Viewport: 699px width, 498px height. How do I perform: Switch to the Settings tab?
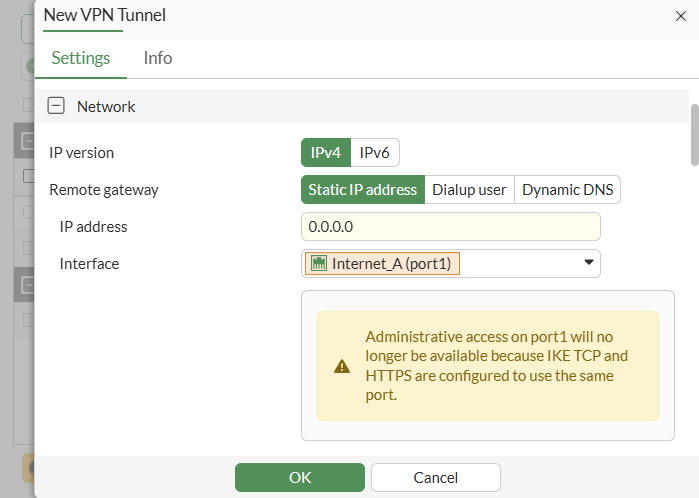click(81, 58)
